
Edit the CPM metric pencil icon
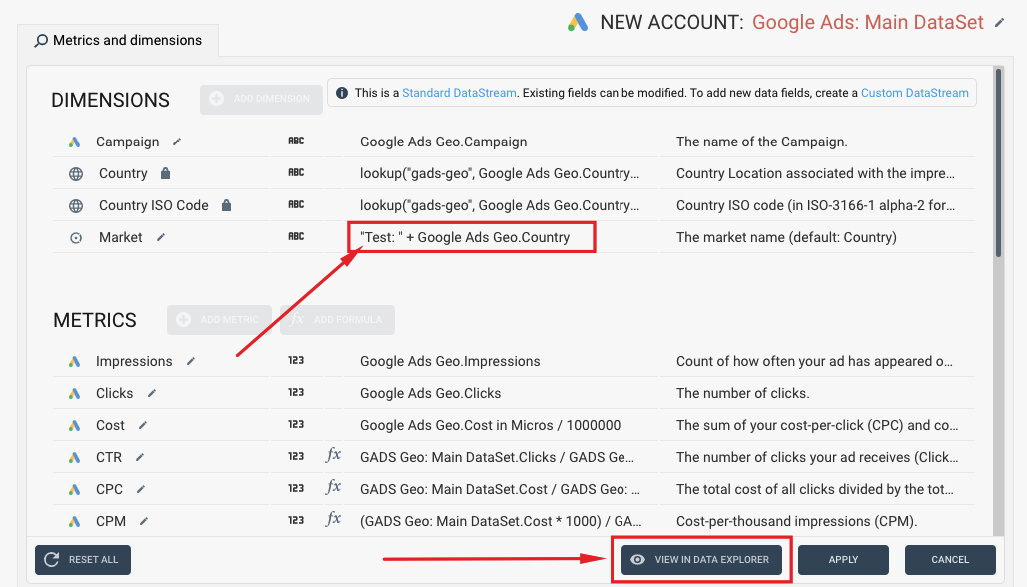tap(143, 521)
